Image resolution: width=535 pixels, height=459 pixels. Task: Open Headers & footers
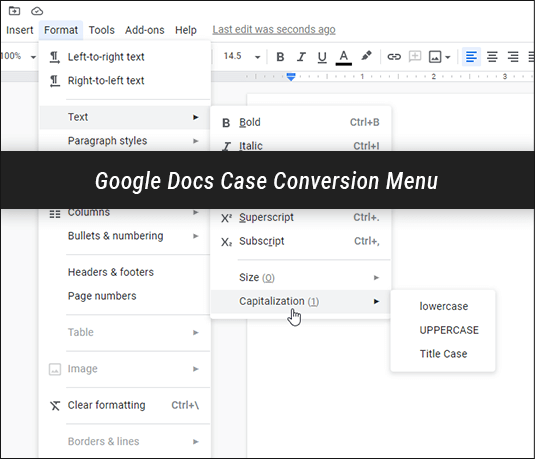tap(125, 272)
